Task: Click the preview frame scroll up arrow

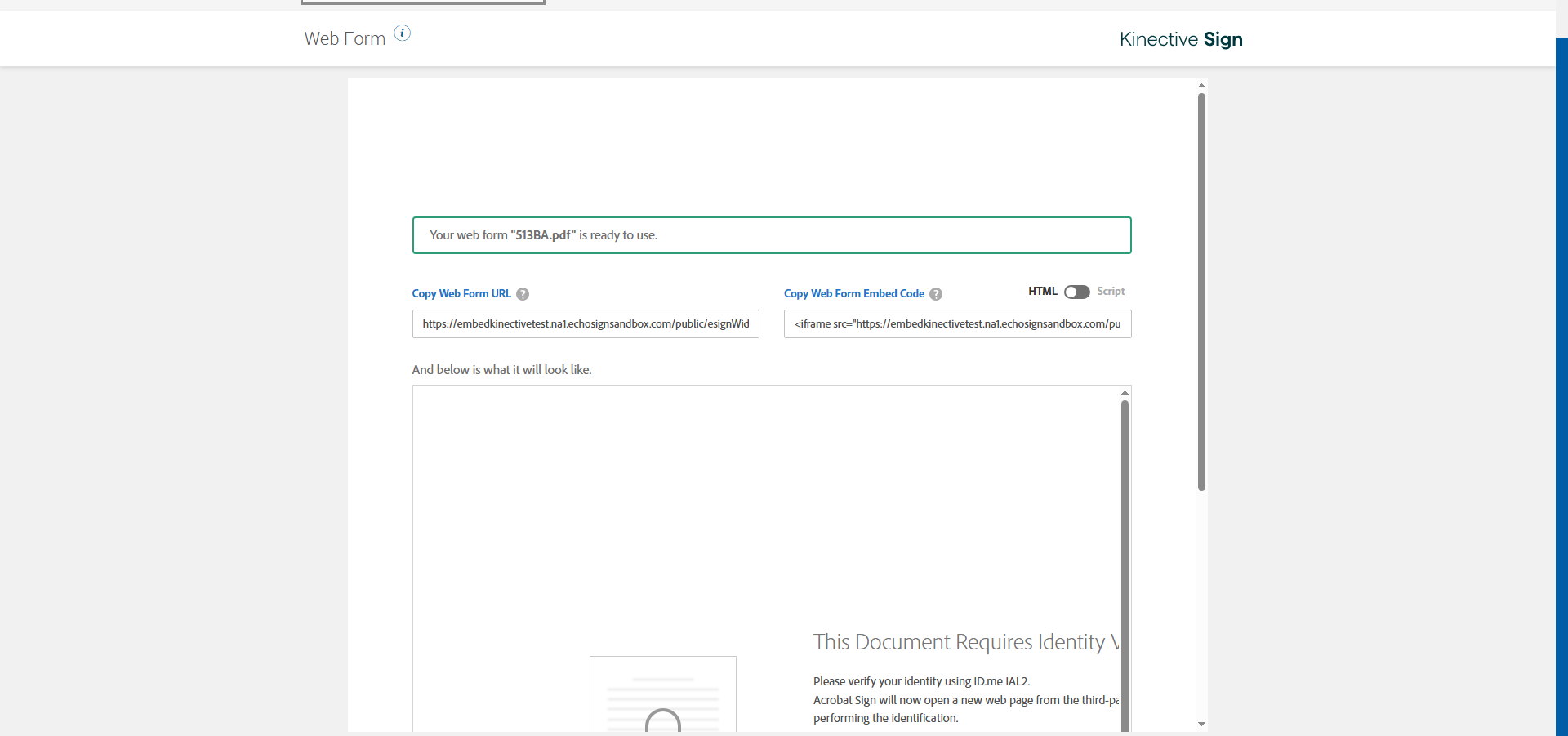Action: pyautogui.click(x=1125, y=393)
